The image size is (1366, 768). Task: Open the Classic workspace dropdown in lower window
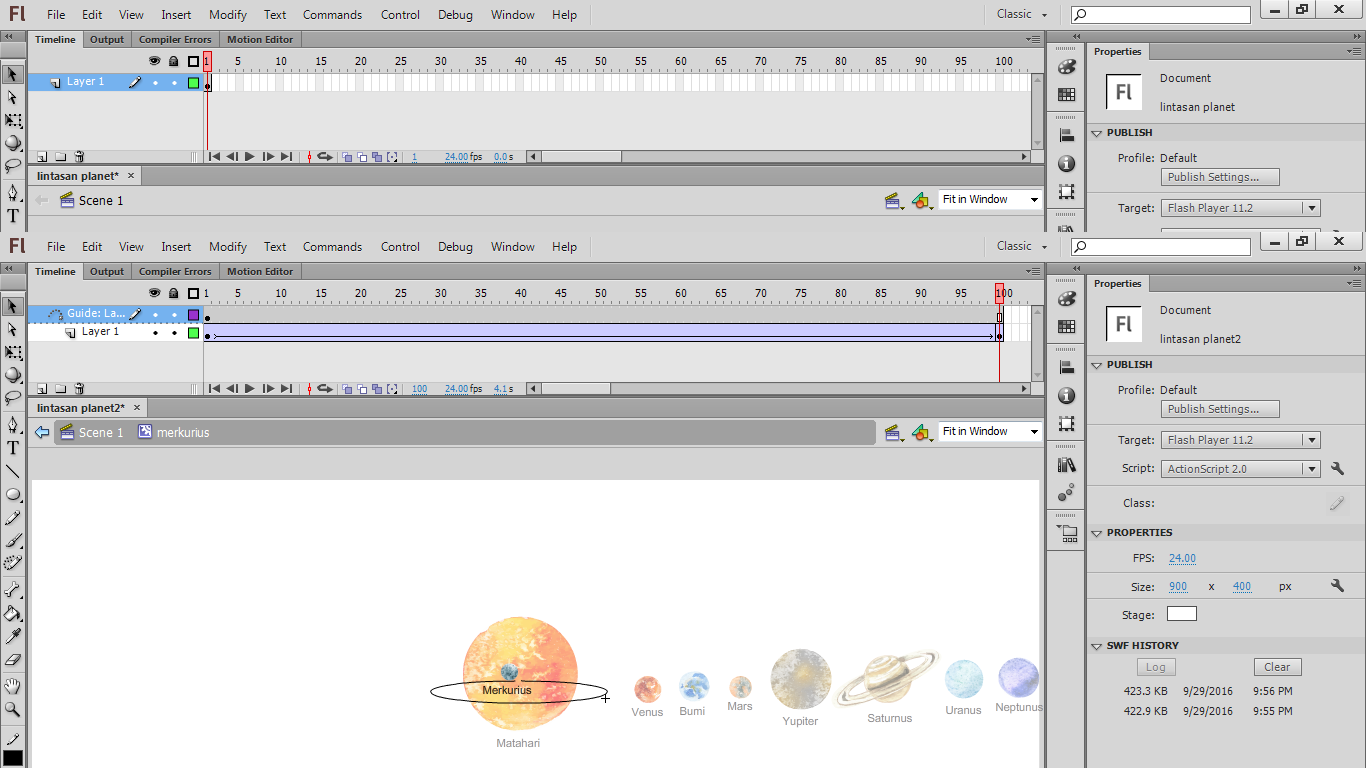(x=1022, y=246)
